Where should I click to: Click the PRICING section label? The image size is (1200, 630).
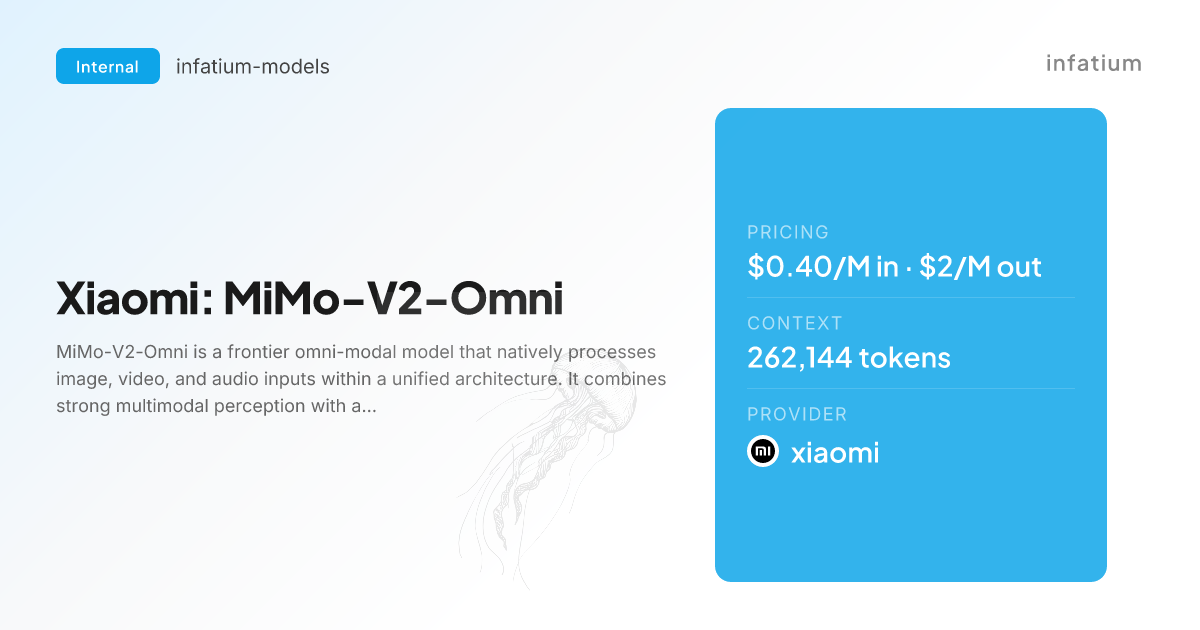click(x=788, y=232)
